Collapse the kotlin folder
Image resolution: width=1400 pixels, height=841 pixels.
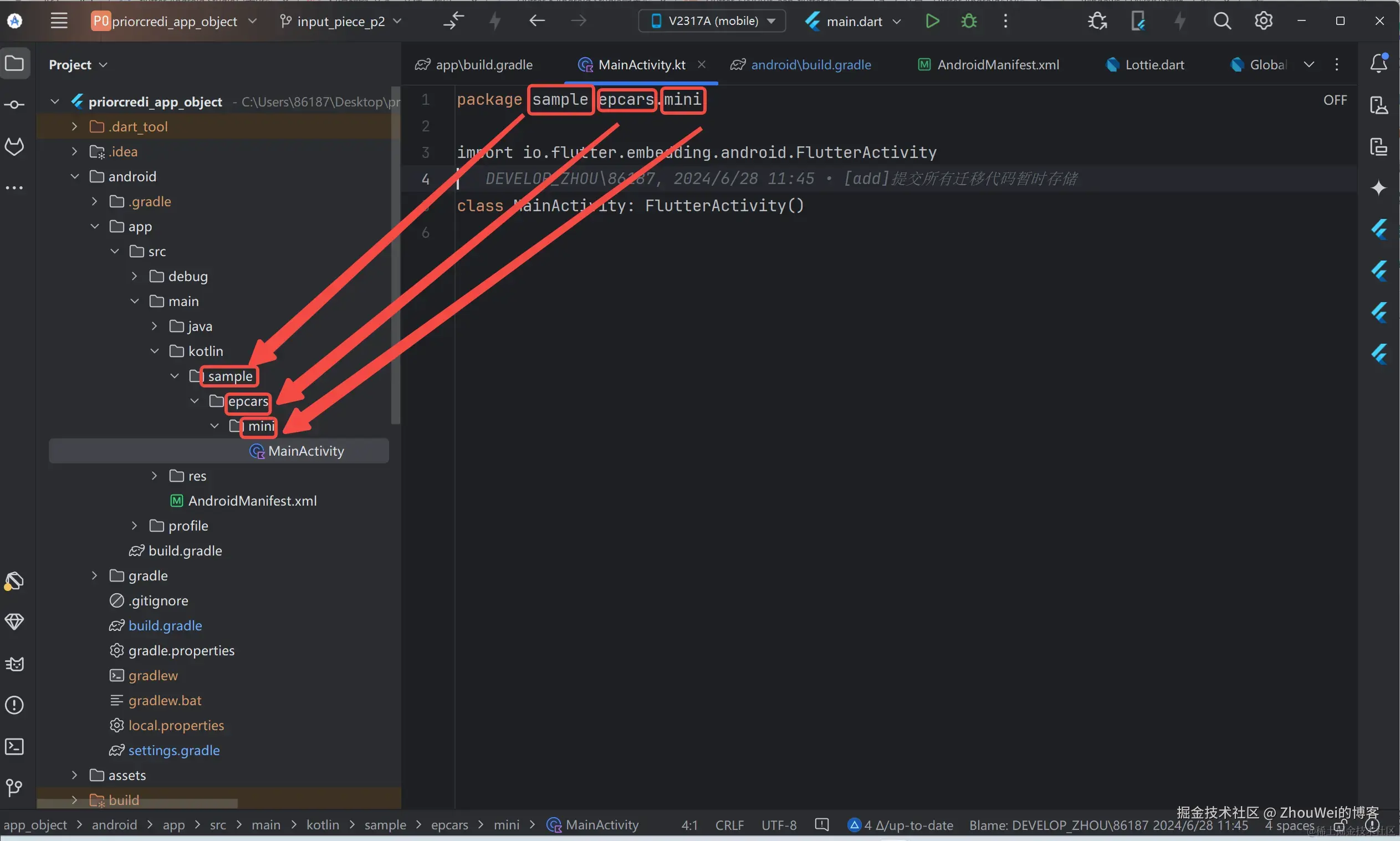(x=155, y=351)
